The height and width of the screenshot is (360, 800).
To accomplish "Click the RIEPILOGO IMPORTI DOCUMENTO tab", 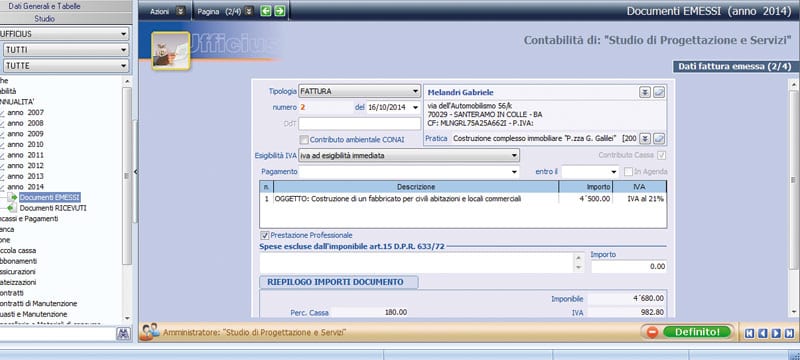I will [x=339, y=282].
